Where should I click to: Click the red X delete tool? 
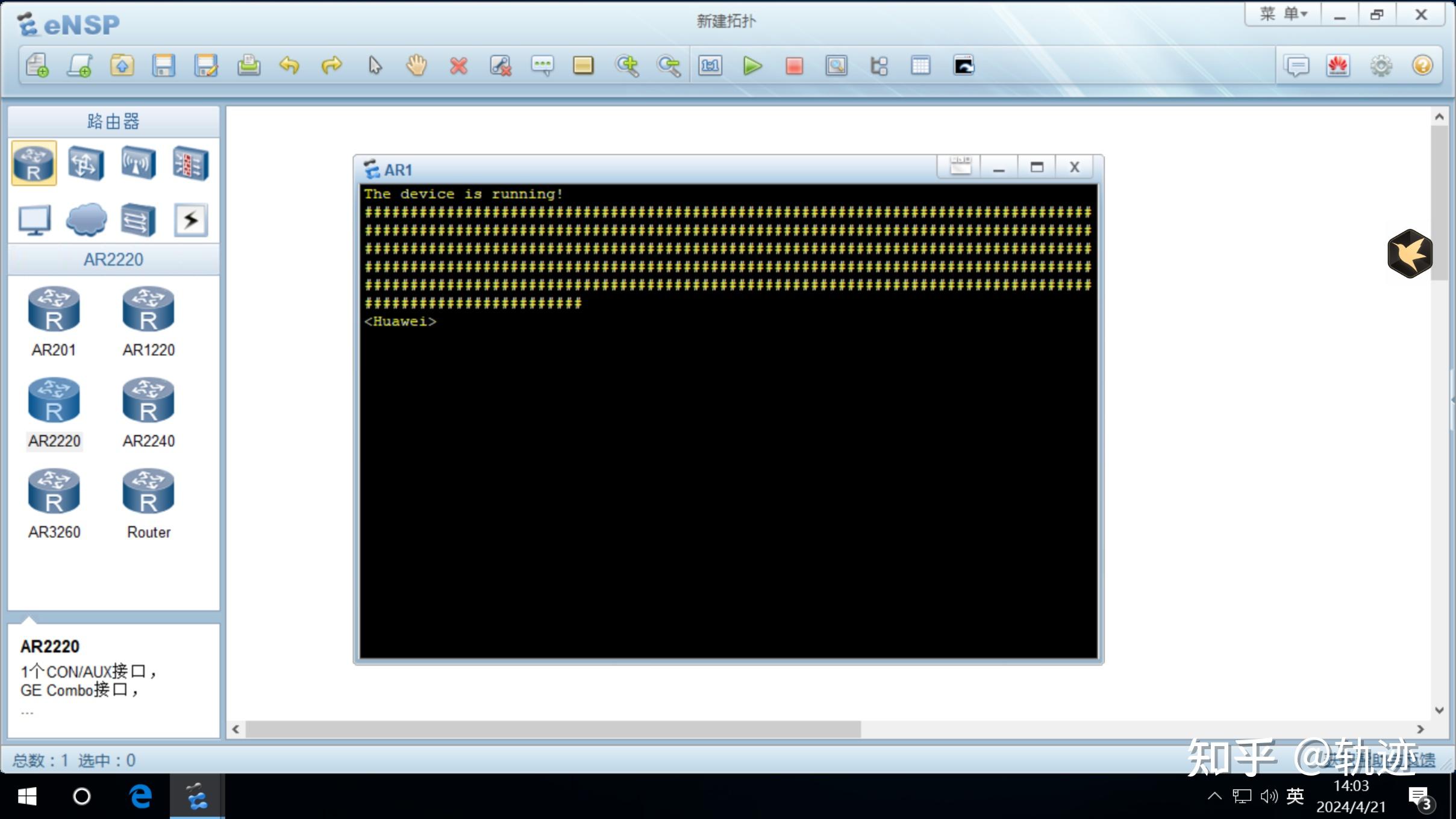point(458,66)
